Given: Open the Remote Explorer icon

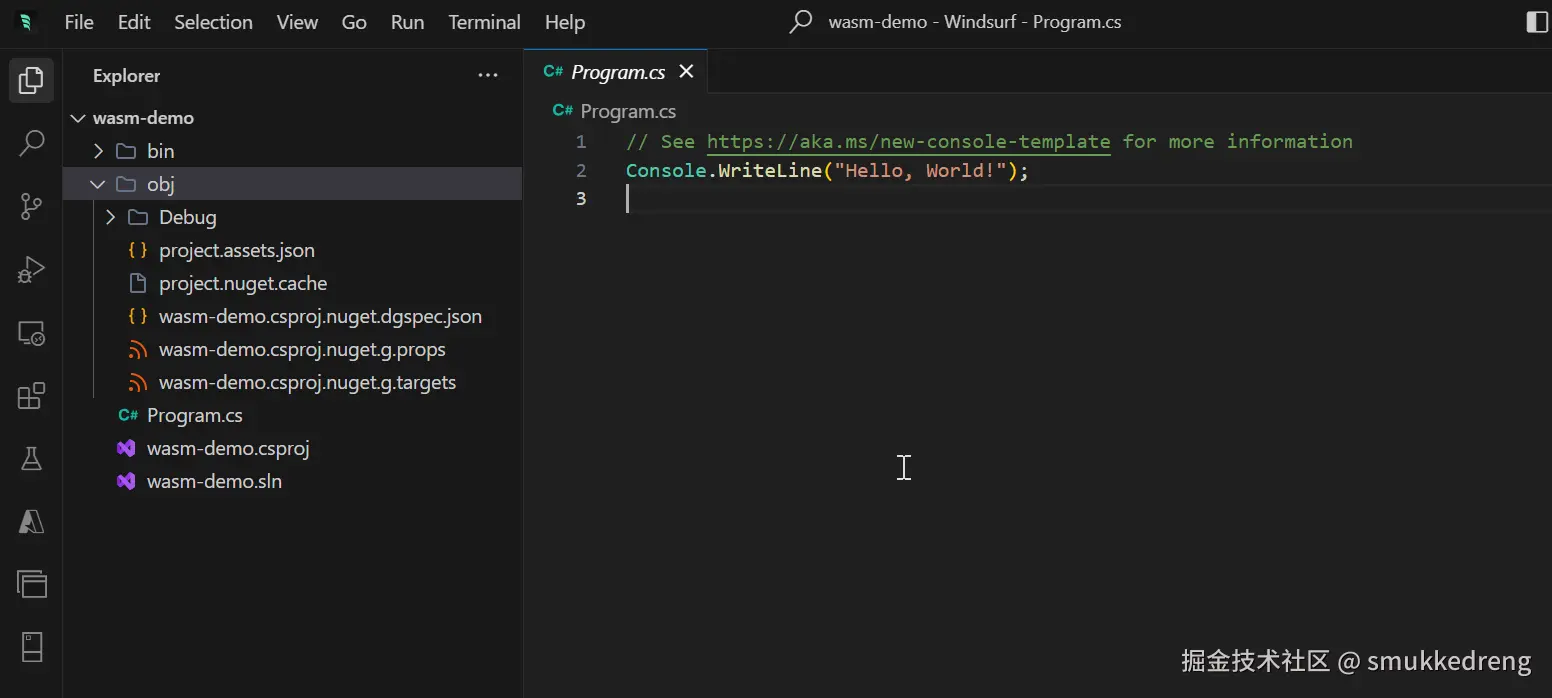Looking at the screenshot, I should coord(31,333).
